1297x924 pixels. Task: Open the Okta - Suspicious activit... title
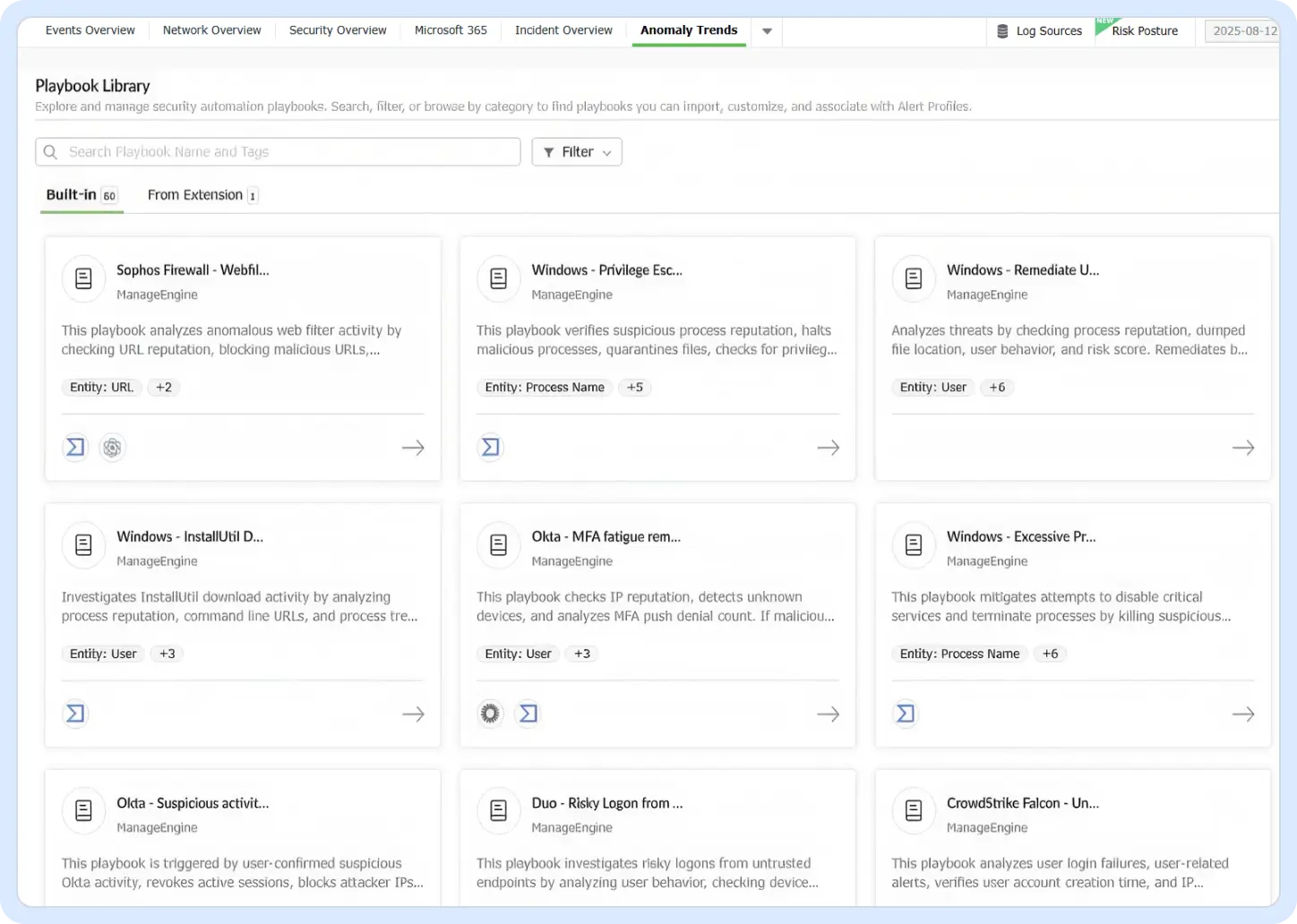[193, 803]
